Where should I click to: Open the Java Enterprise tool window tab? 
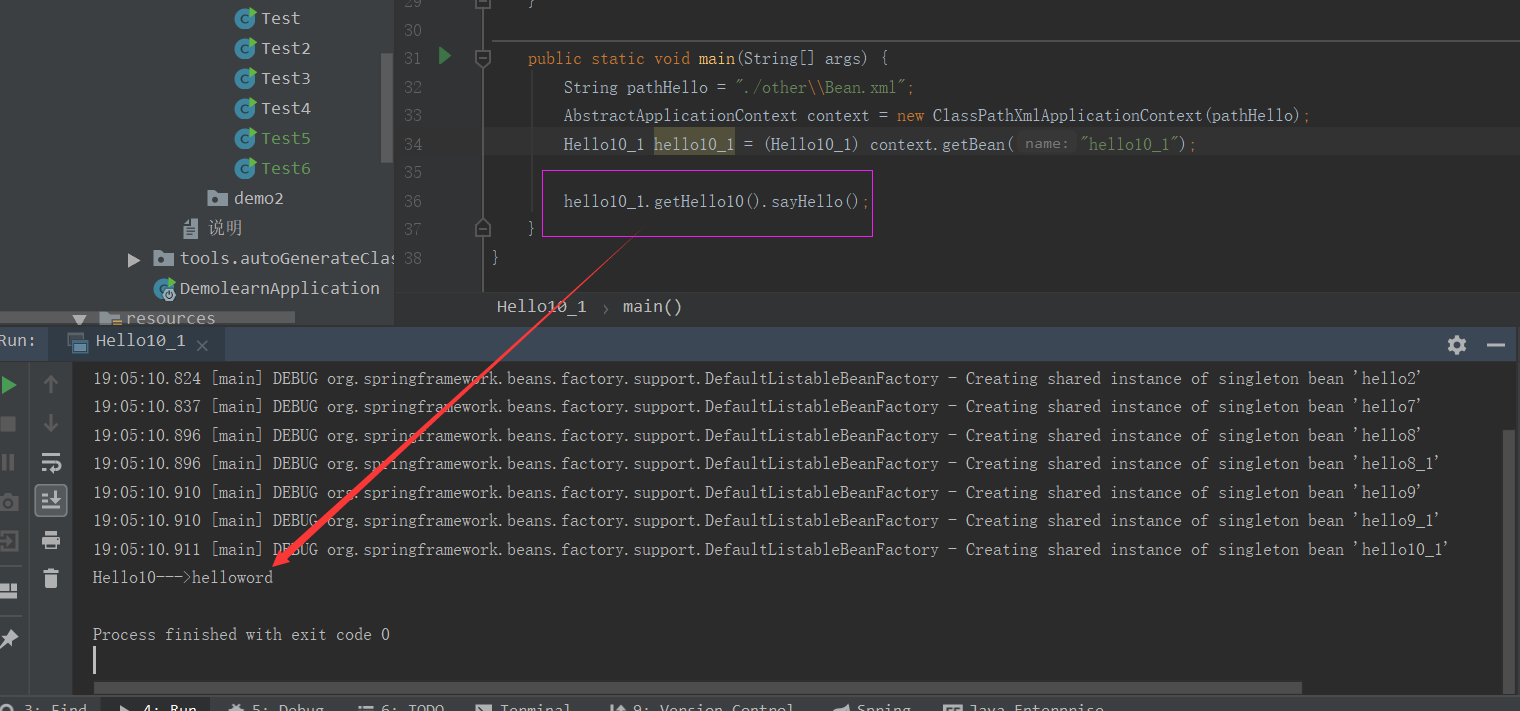click(x=1022, y=705)
